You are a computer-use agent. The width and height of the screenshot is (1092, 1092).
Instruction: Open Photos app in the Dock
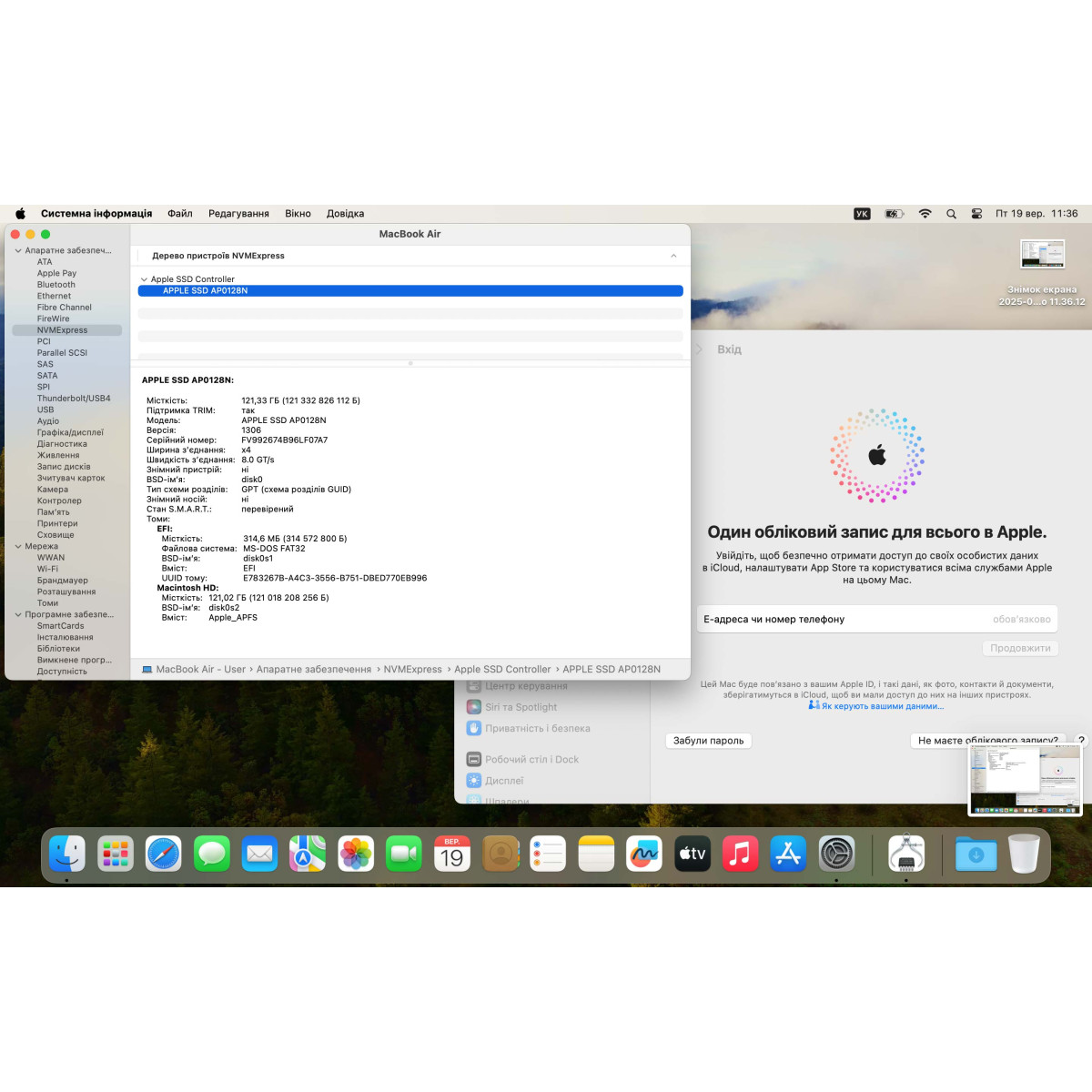point(356,854)
